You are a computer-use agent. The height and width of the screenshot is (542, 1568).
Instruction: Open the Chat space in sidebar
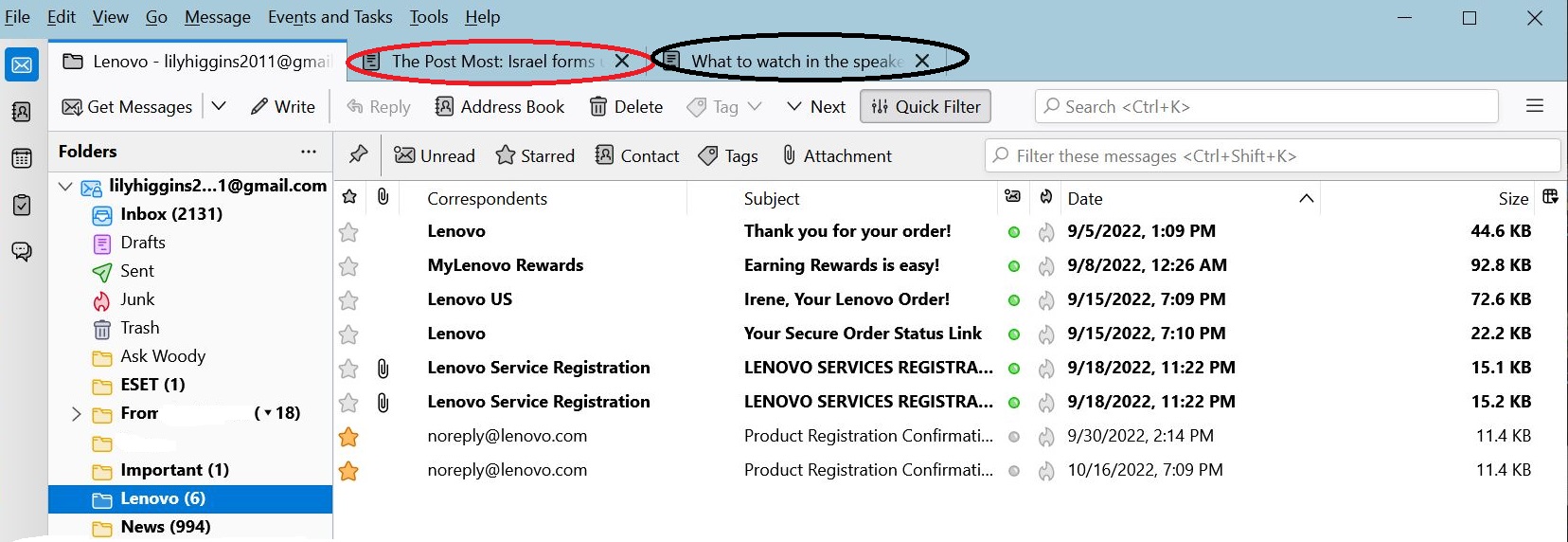(21, 251)
